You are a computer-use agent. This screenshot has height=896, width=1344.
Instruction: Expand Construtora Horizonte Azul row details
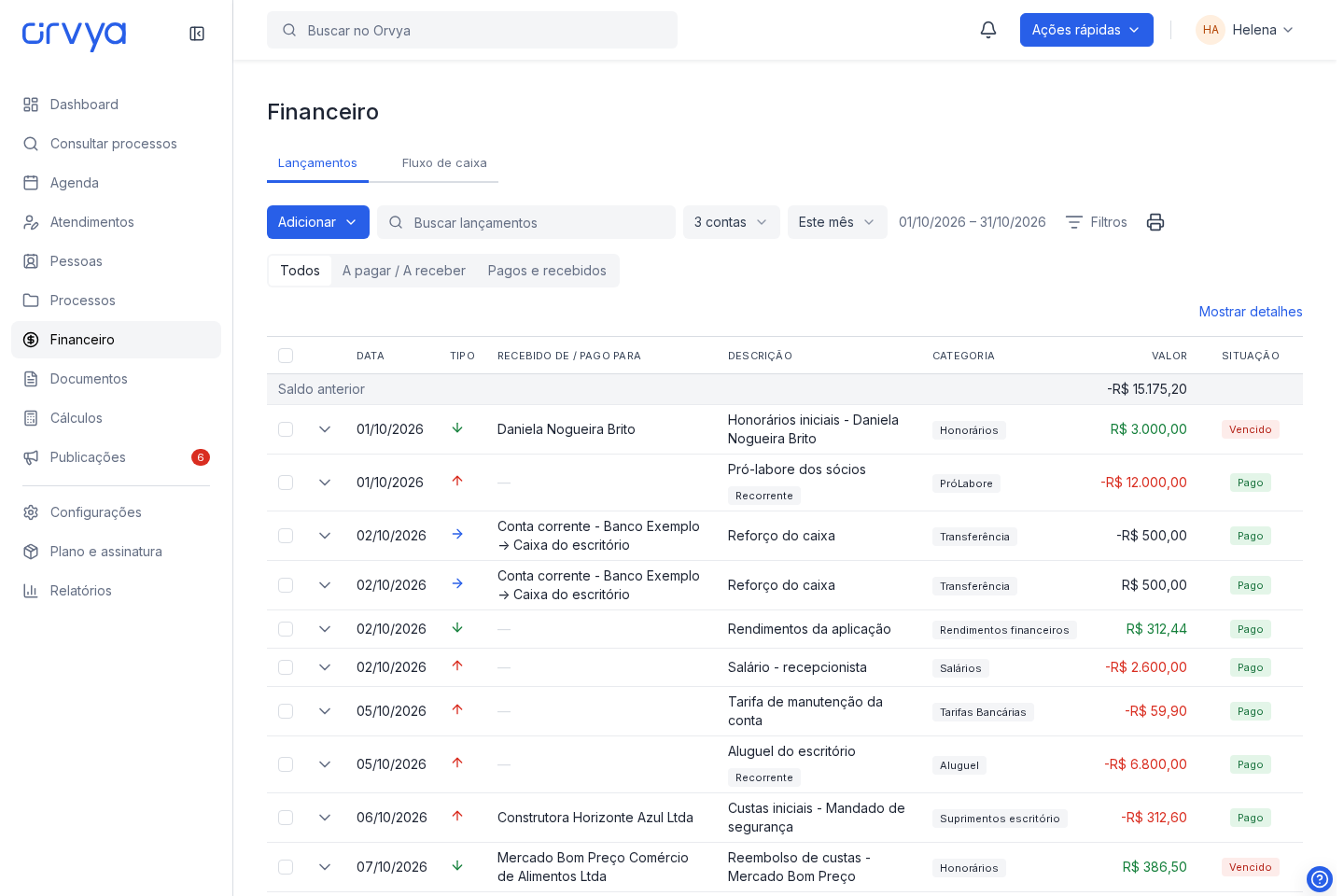point(325,818)
